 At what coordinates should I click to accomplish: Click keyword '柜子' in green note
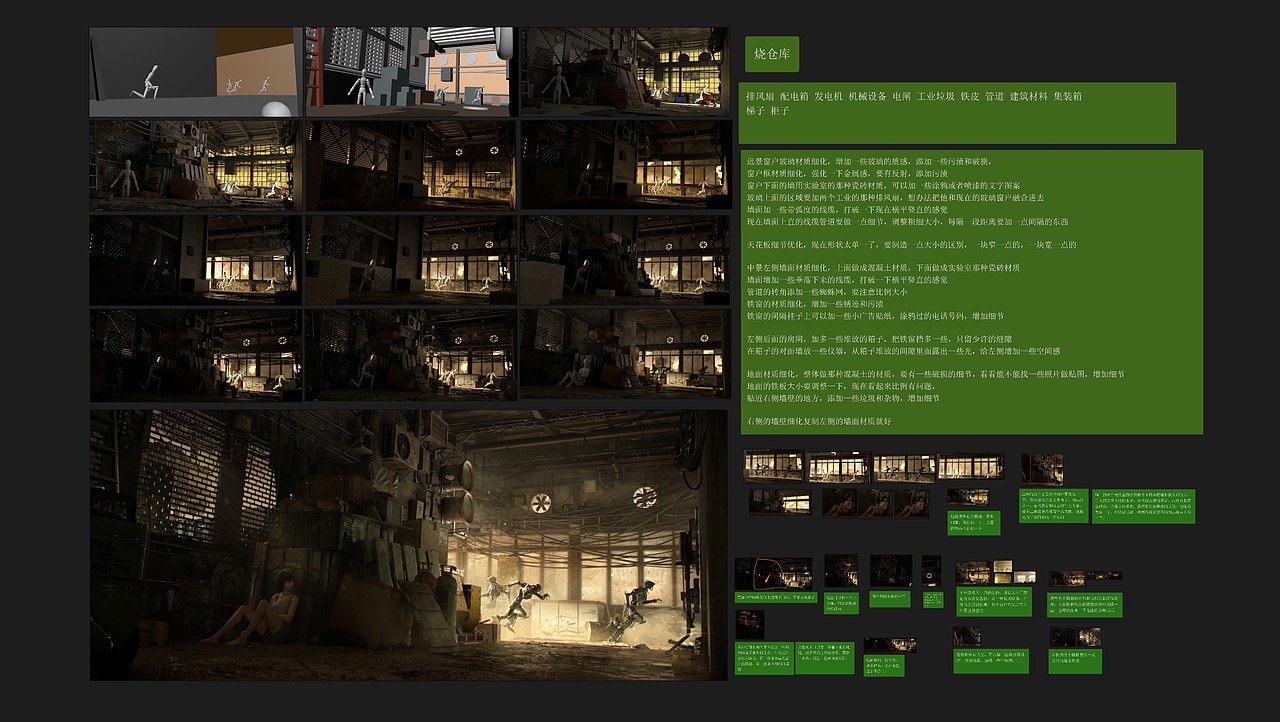coord(780,111)
